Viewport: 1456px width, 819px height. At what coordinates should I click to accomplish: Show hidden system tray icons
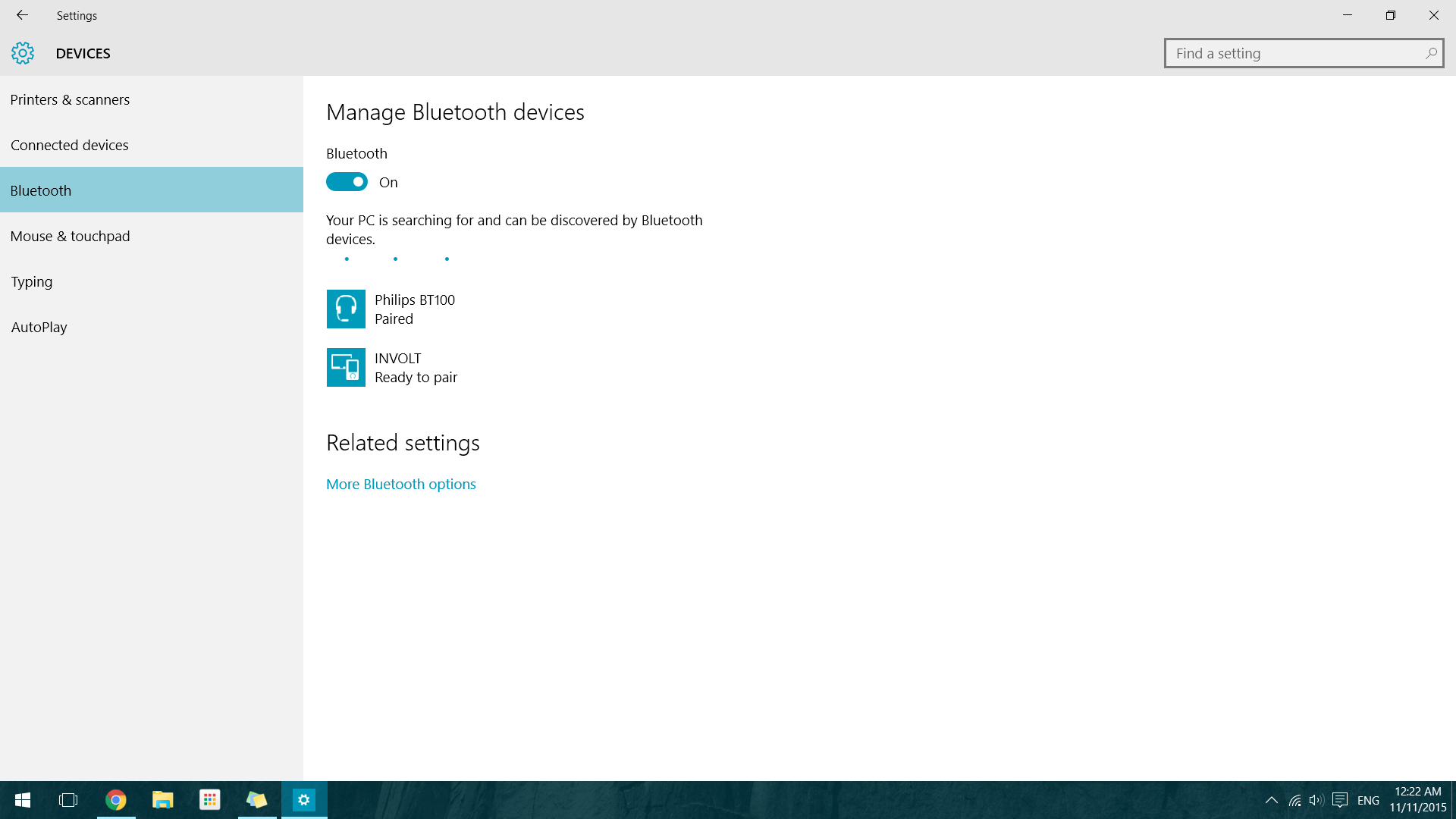[1272, 800]
